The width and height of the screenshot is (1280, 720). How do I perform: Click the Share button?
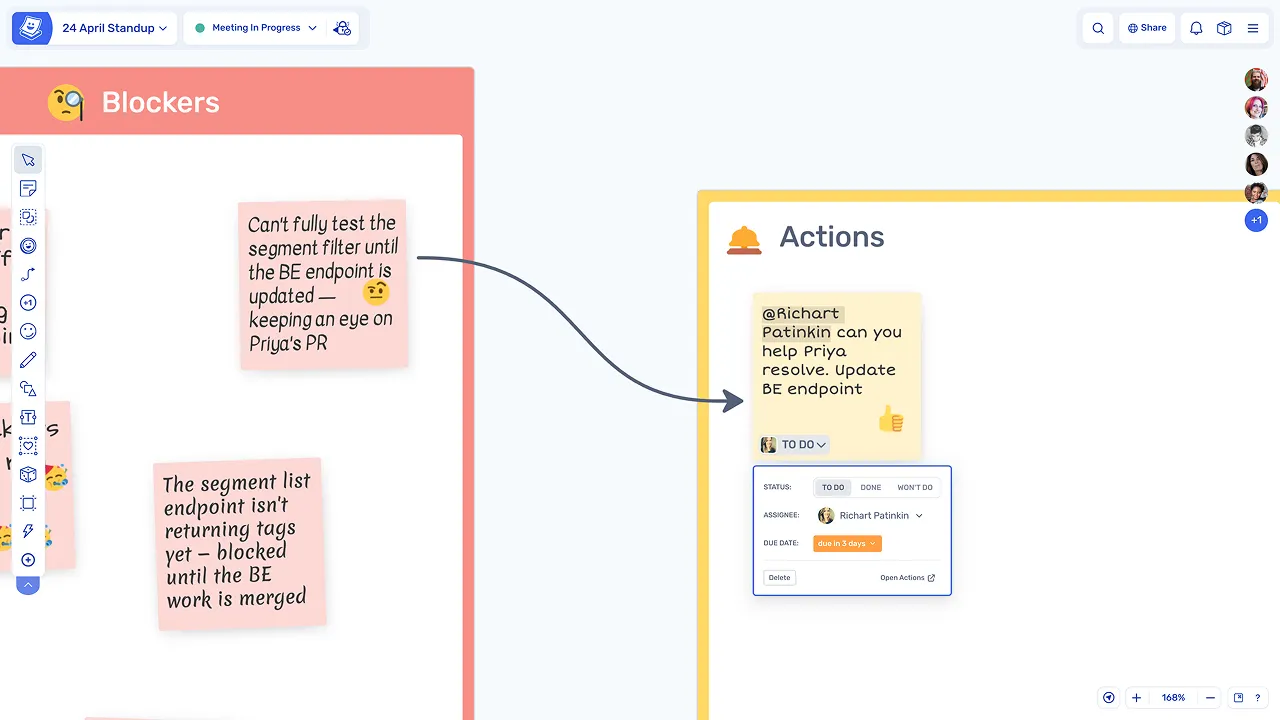pos(1146,28)
